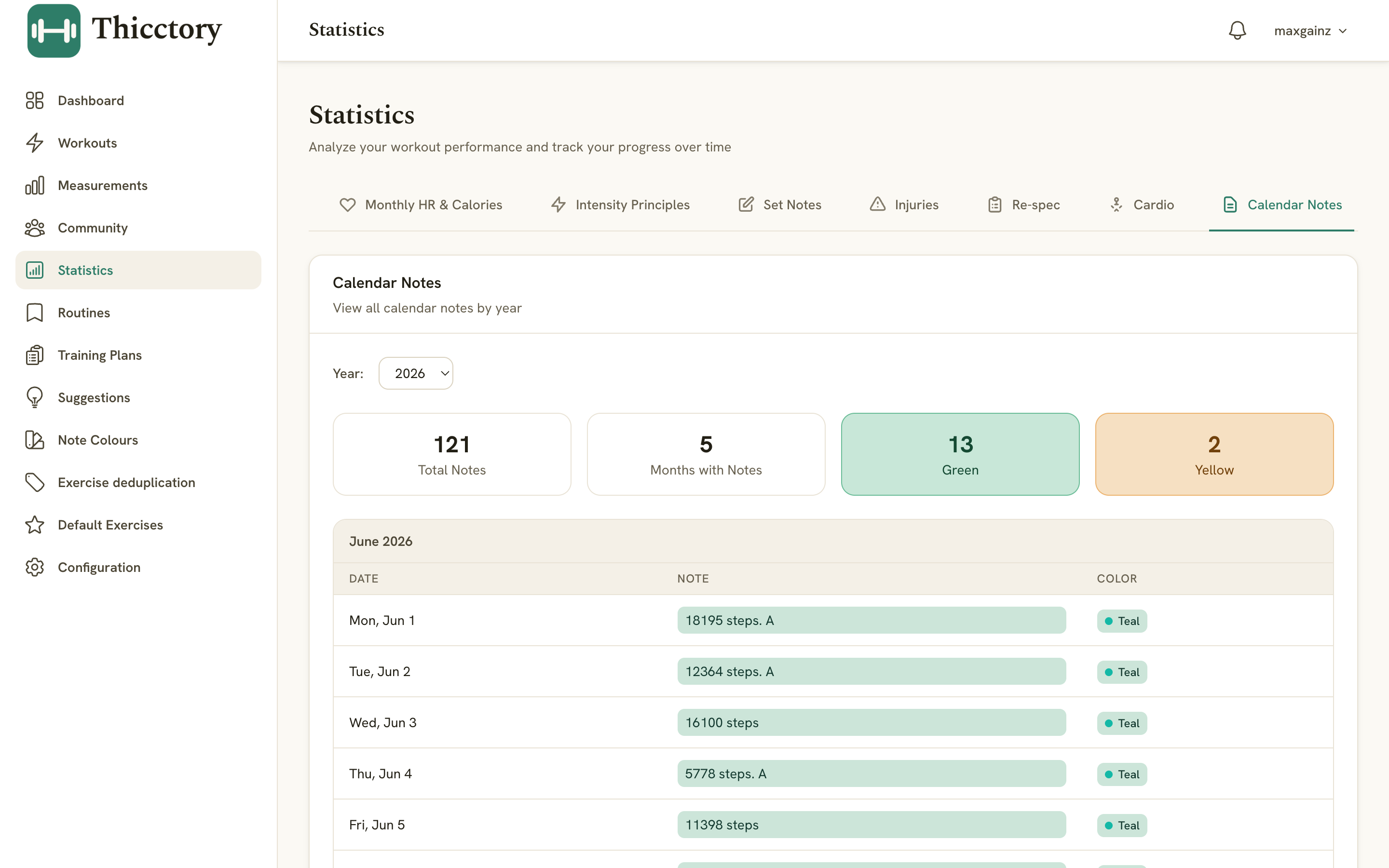Click the runner icon on Cardio tab

[x=1117, y=205]
